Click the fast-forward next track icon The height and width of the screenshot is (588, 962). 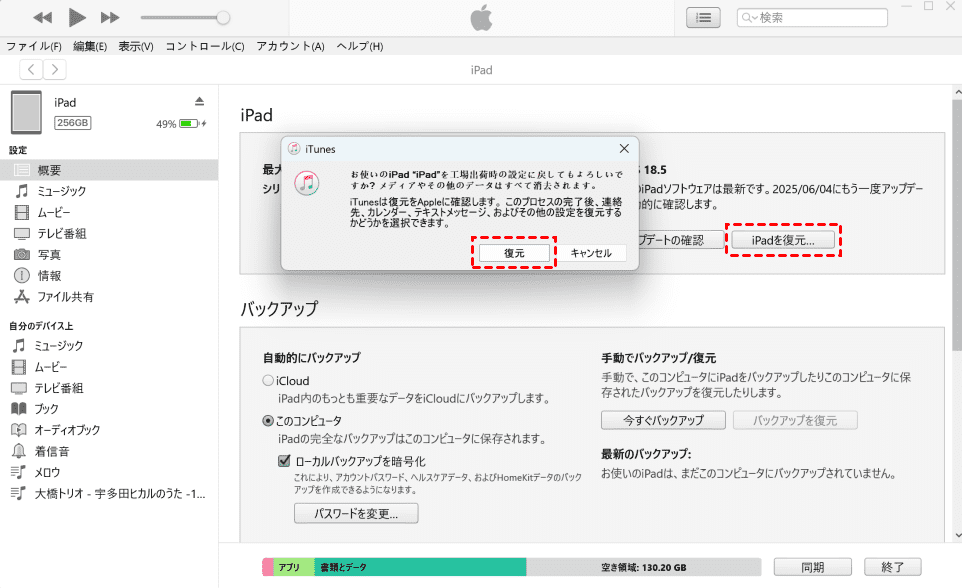111,18
